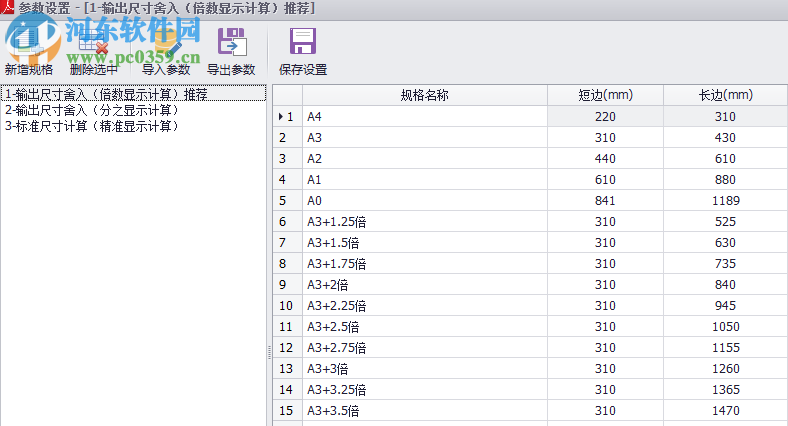Screen dimensions: 788x426
Task: Select row header number 15
Action: click(287, 410)
